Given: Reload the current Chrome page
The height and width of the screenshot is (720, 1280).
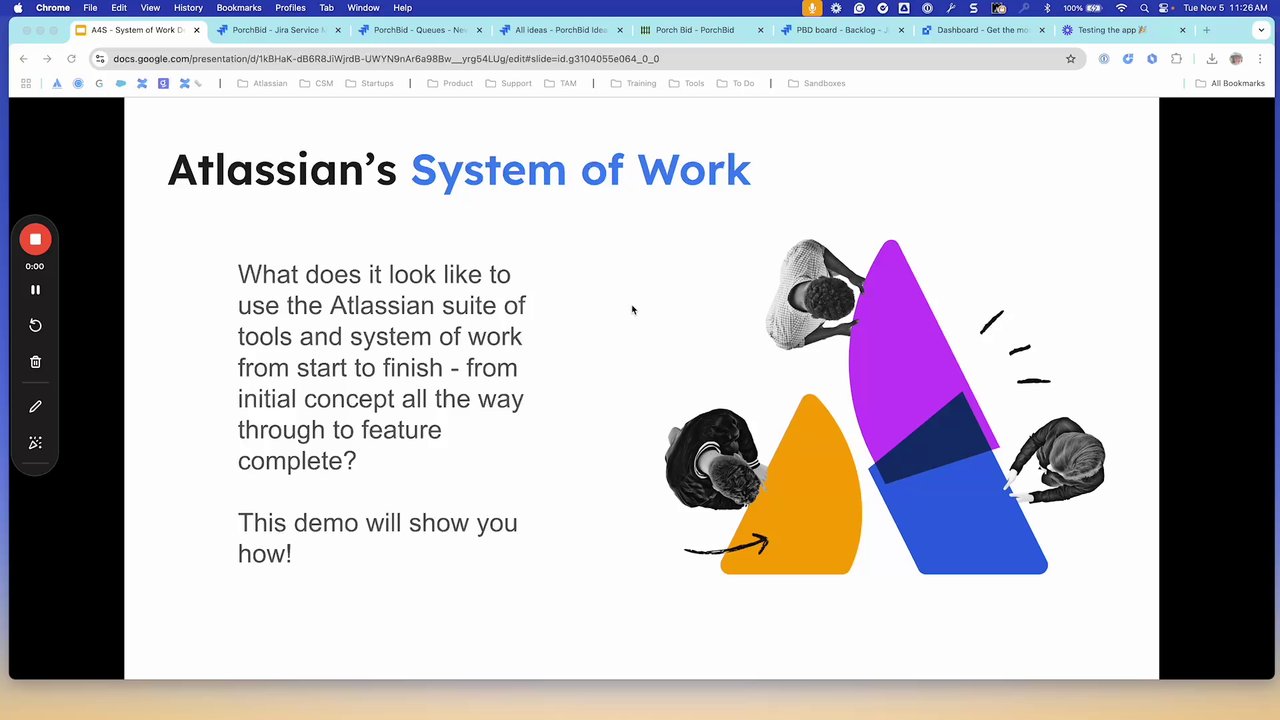Looking at the screenshot, I should (x=71, y=59).
